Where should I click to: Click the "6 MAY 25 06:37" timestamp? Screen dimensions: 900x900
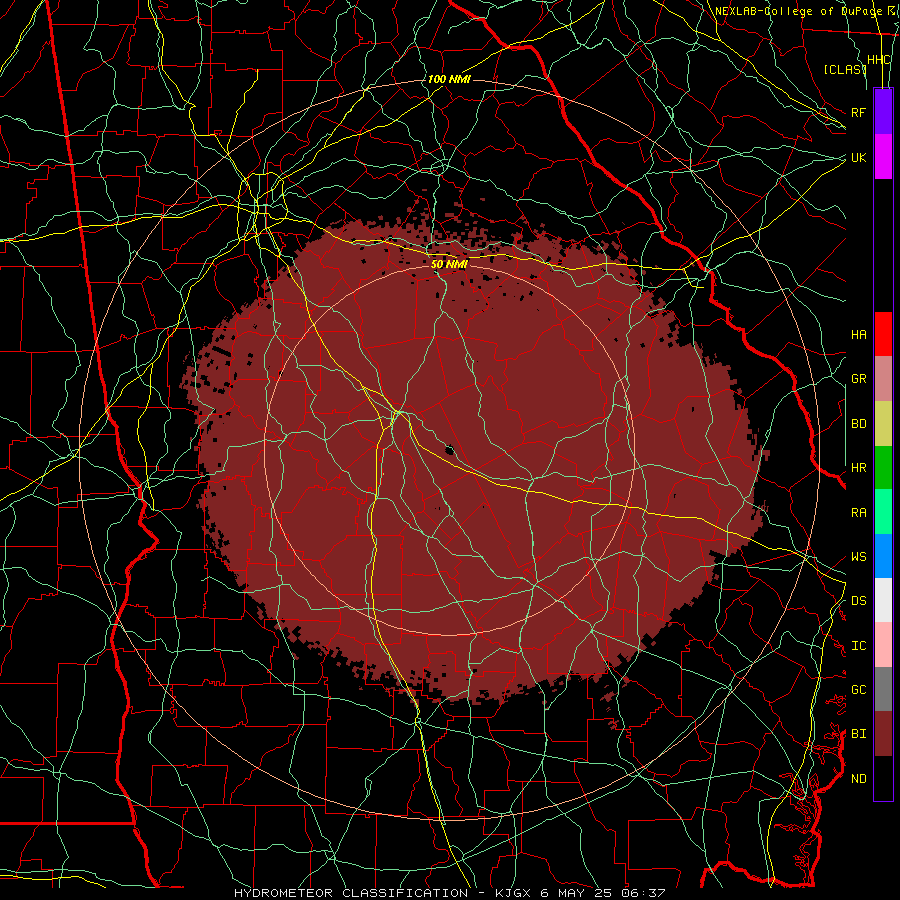pos(602,893)
